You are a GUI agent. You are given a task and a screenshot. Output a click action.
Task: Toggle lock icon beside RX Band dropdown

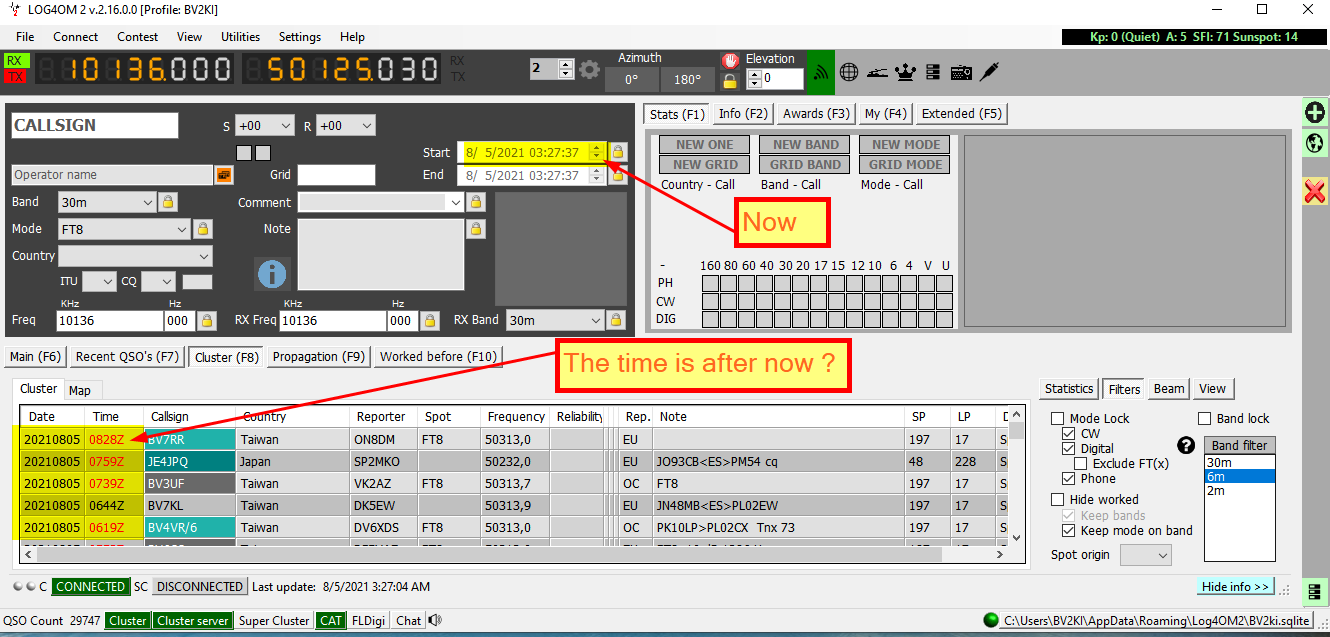[x=617, y=321]
